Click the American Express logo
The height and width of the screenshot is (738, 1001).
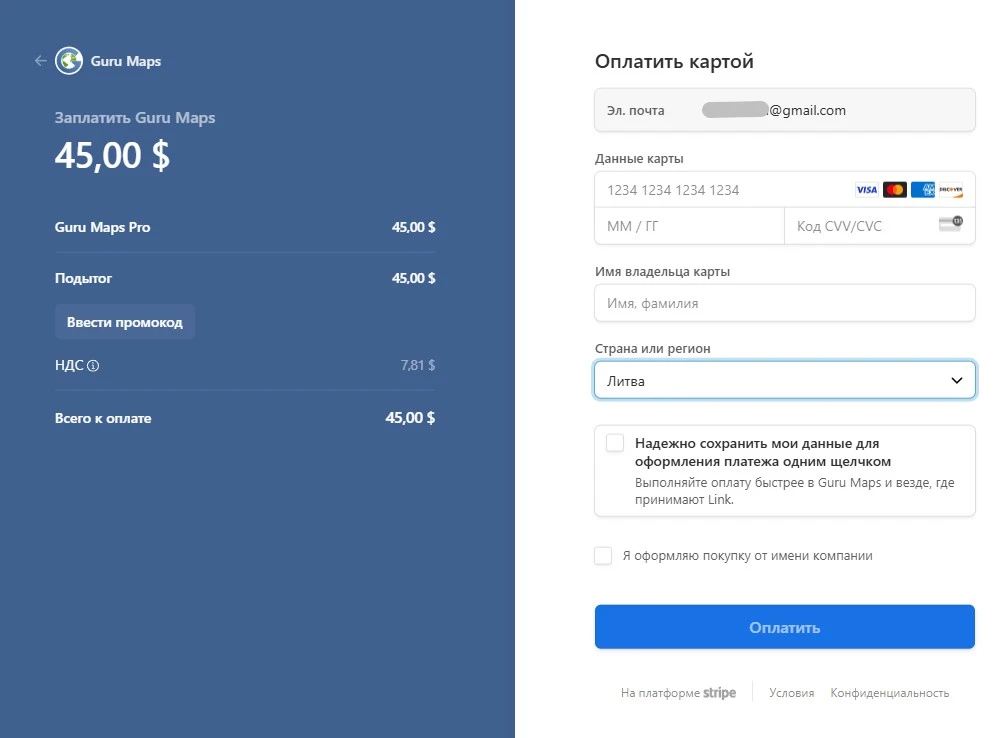922,190
